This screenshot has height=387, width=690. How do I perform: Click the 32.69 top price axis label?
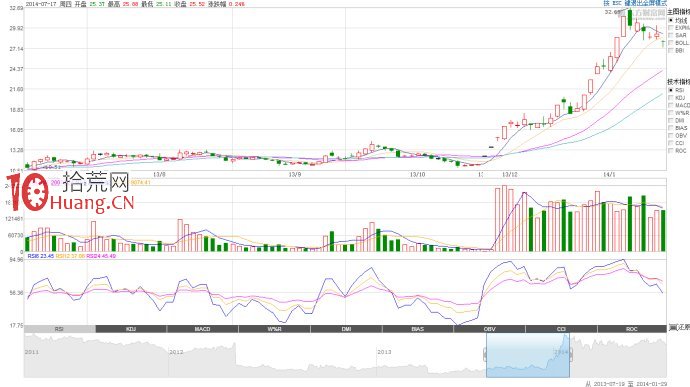coord(16,8)
